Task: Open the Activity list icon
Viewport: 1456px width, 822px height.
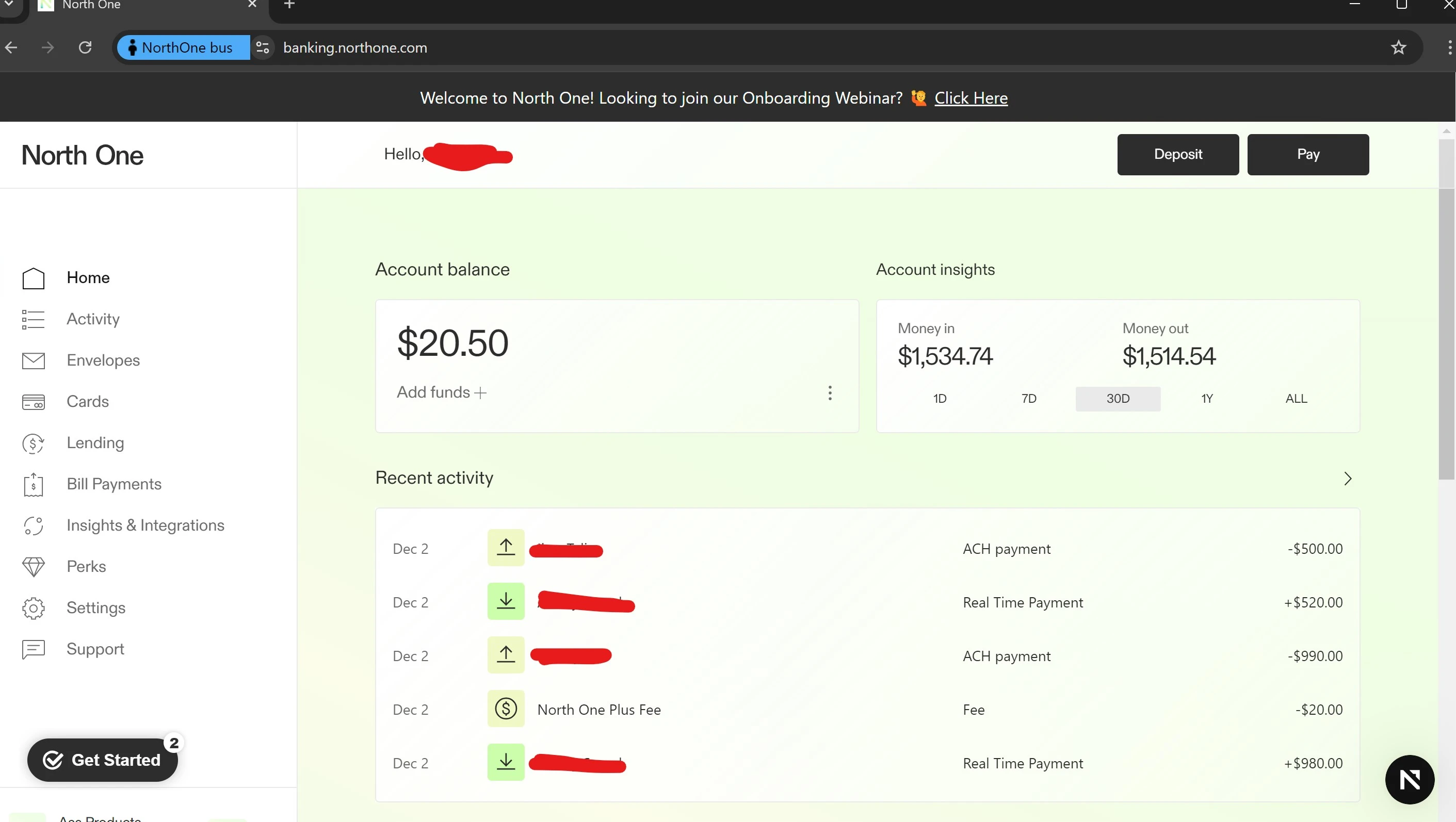Action: pos(34,319)
